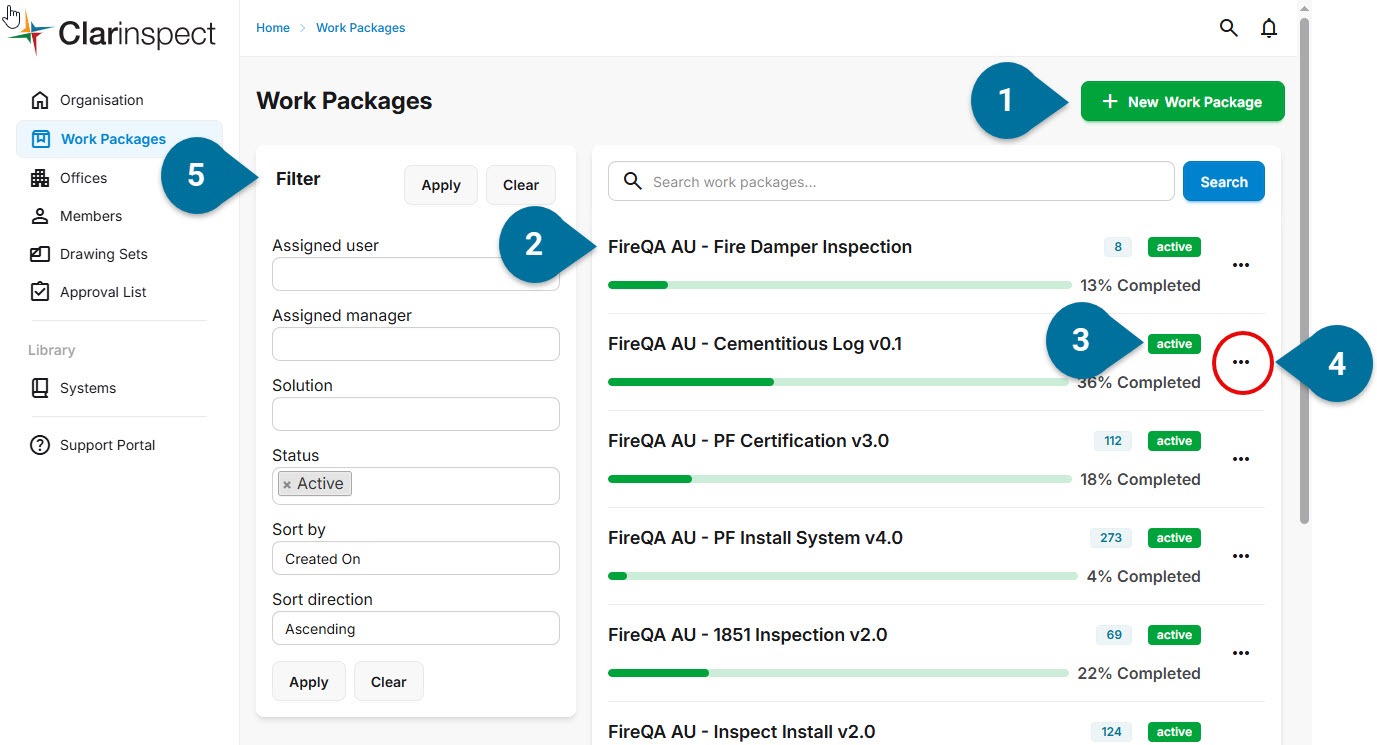Click the count badge 69 on 1851 Inspection

tap(1114, 635)
